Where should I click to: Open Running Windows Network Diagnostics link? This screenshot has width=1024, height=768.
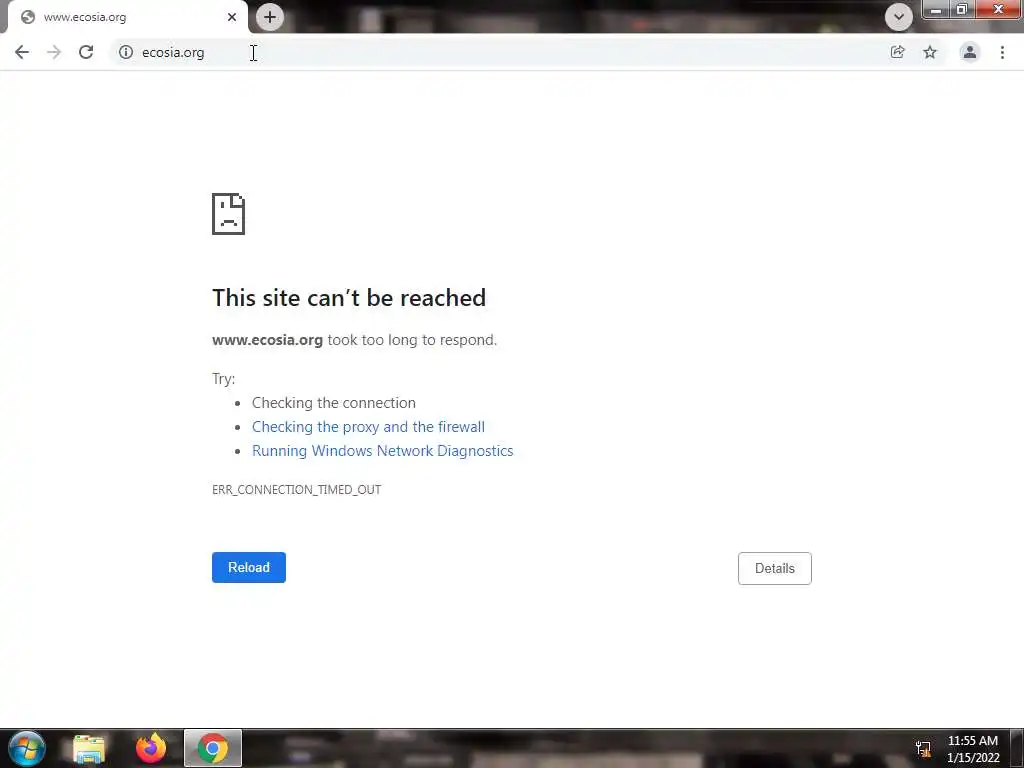tap(383, 451)
